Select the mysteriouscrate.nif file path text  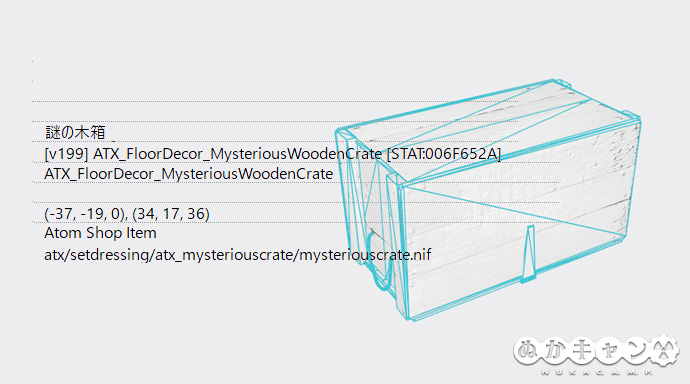point(238,255)
